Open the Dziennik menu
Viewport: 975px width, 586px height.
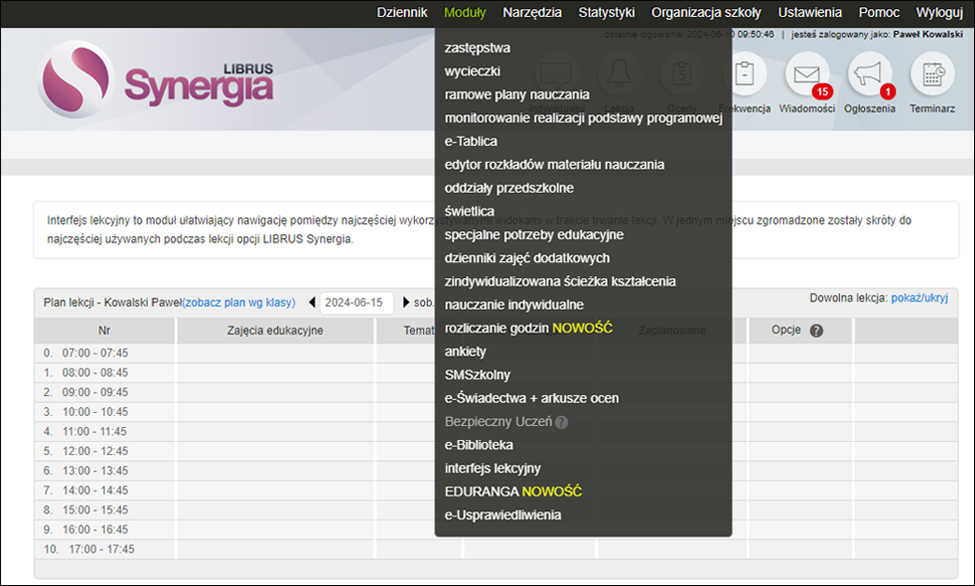tap(402, 12)
